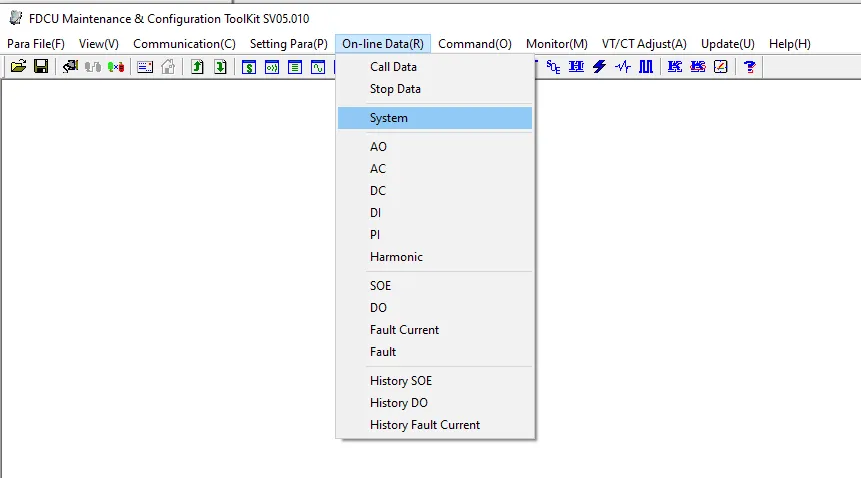The height and width of the screenshot is (478, 861).
Task: Open History DO from the menu
Action: point(435,403)
